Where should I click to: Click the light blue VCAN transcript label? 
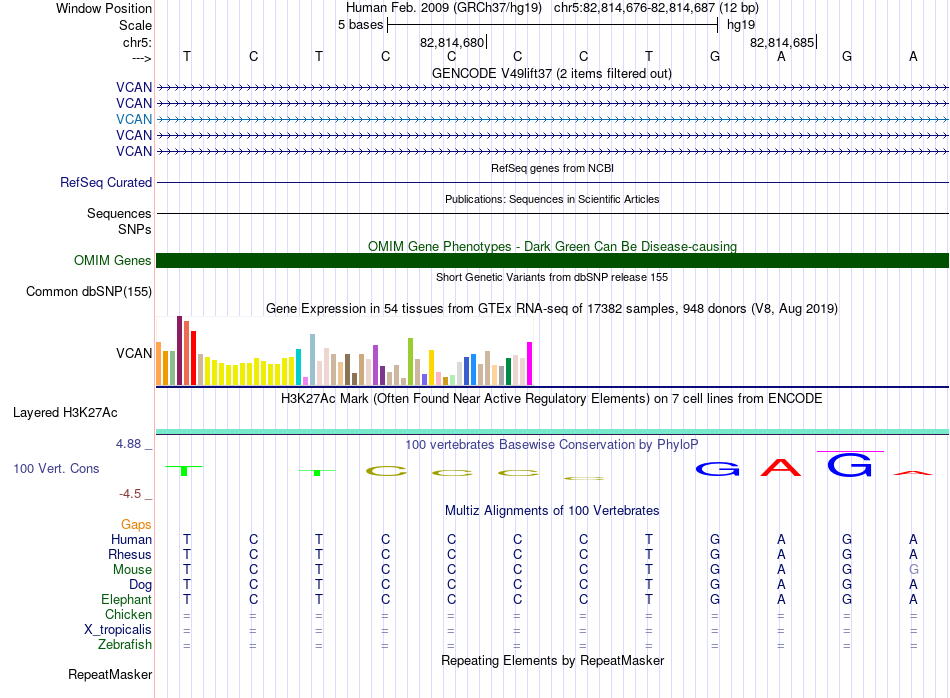(134, 119)
